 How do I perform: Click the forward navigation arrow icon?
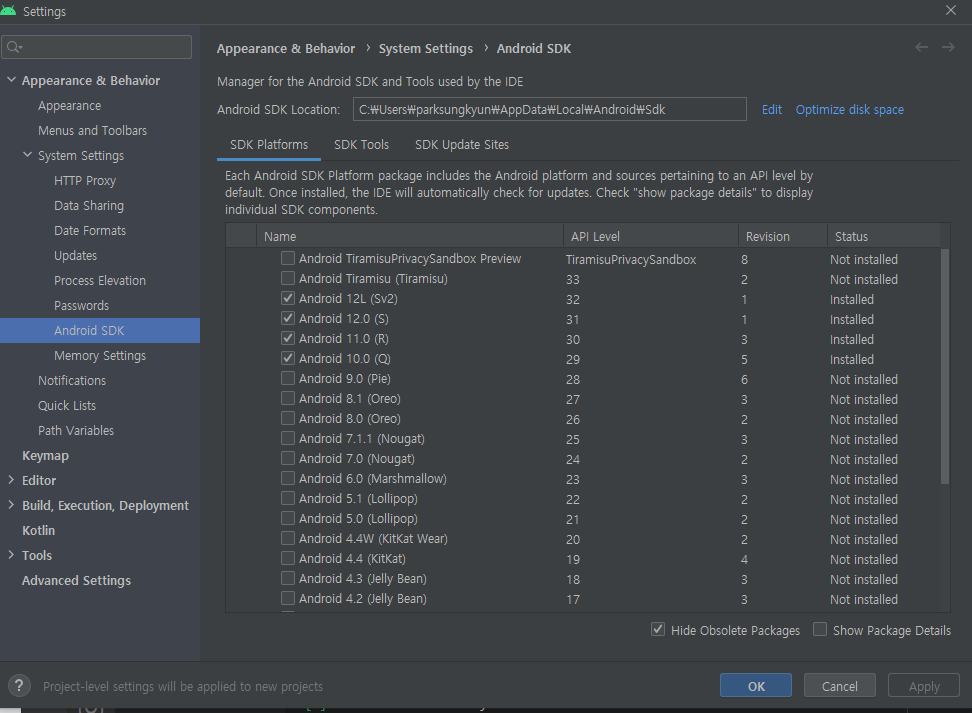pos(948,48)
